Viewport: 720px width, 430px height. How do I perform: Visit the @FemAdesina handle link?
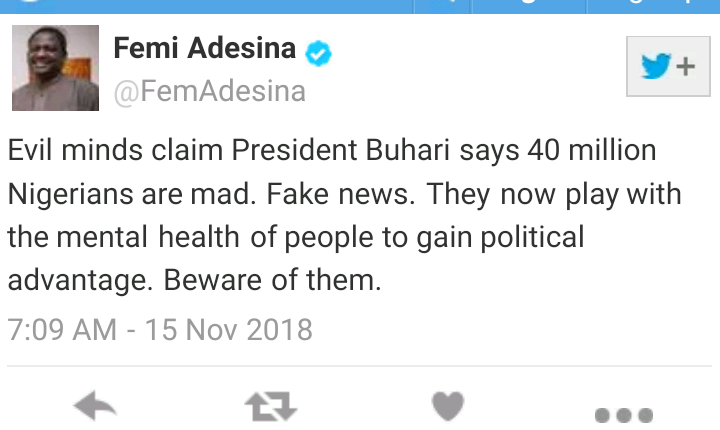pyautogui.click(x=209, y=92)
